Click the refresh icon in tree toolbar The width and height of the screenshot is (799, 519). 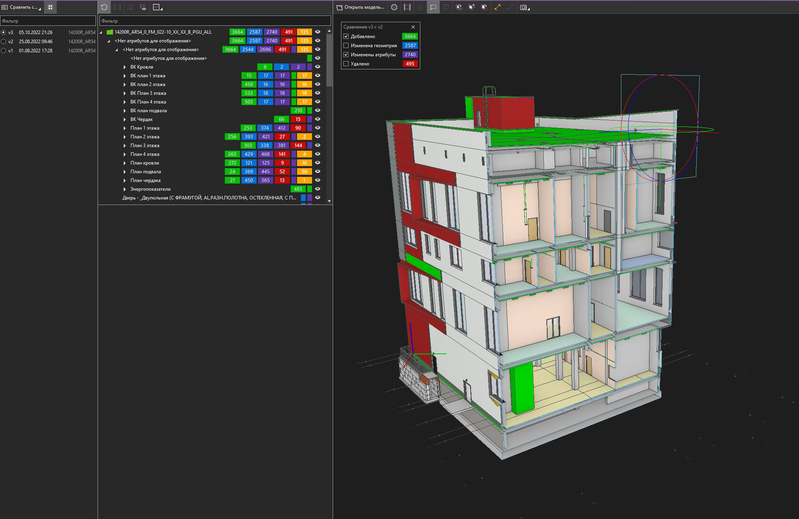[104, 7]
